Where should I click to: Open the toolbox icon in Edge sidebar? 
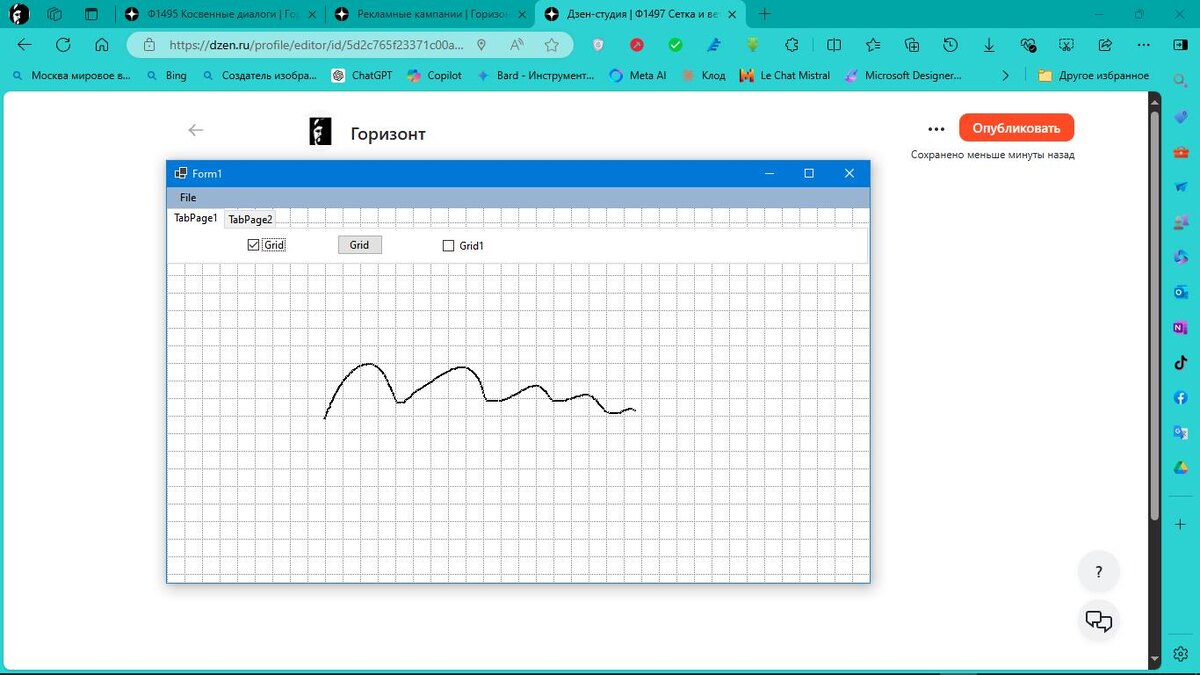coord(1181,151)
